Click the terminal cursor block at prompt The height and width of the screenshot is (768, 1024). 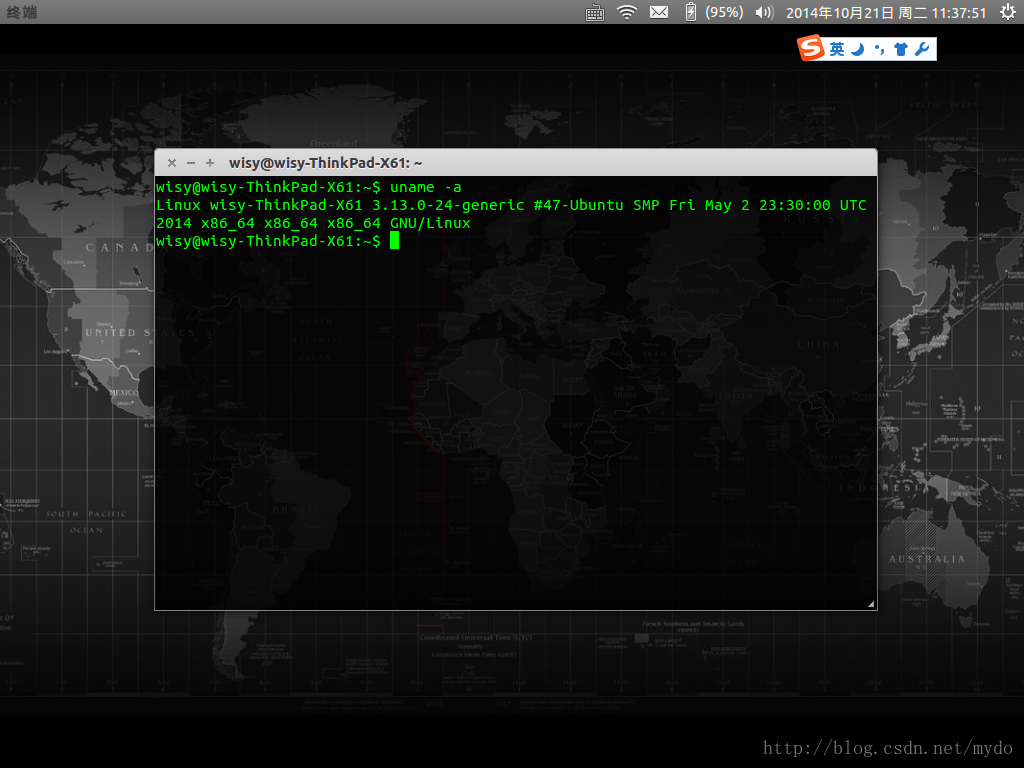coord(394,241)
